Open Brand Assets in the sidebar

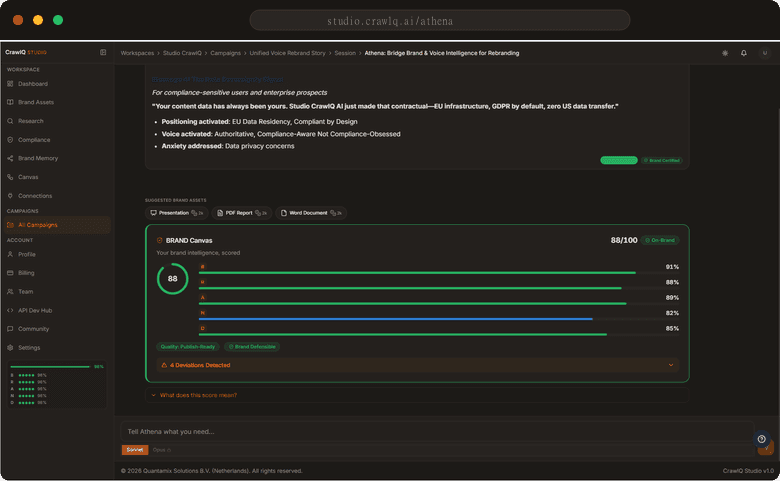36,102
